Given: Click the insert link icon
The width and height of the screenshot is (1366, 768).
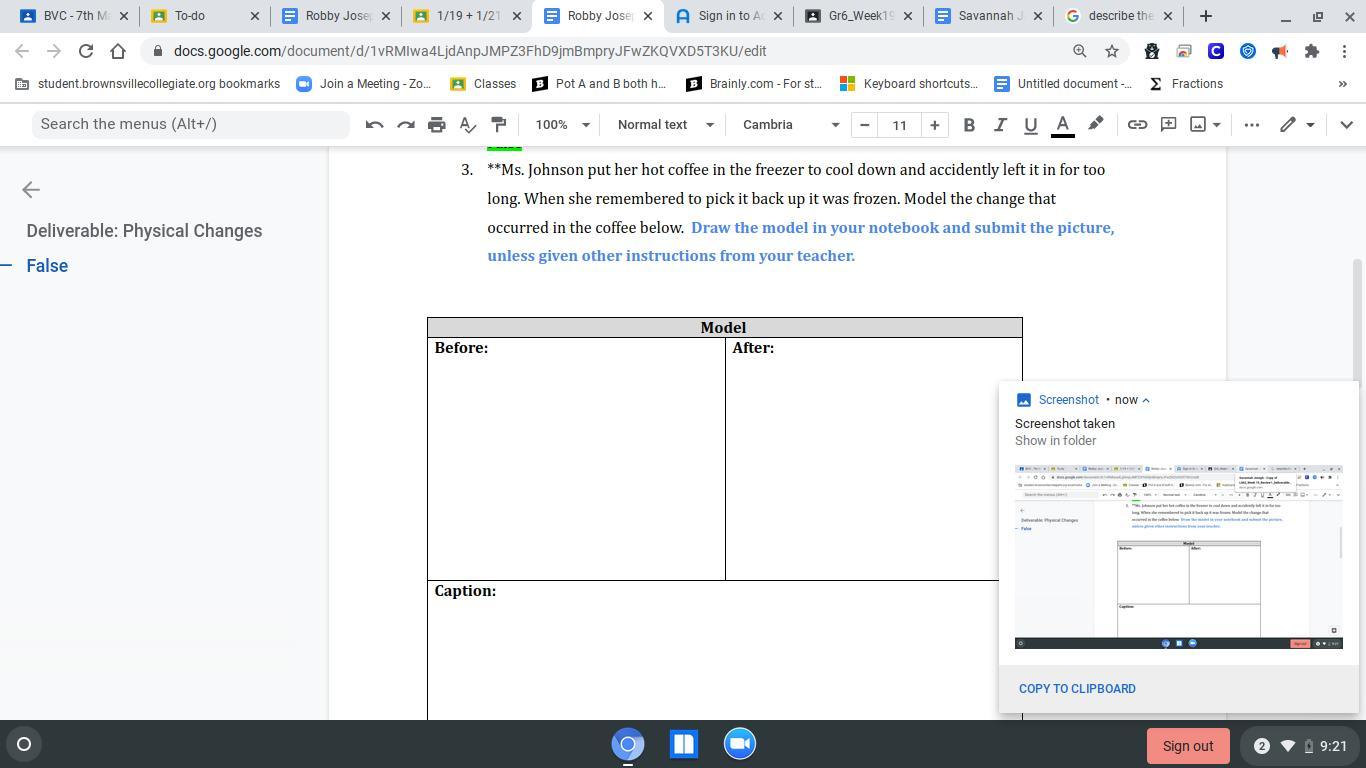Looking at the screenshot, I should 1137,125.
